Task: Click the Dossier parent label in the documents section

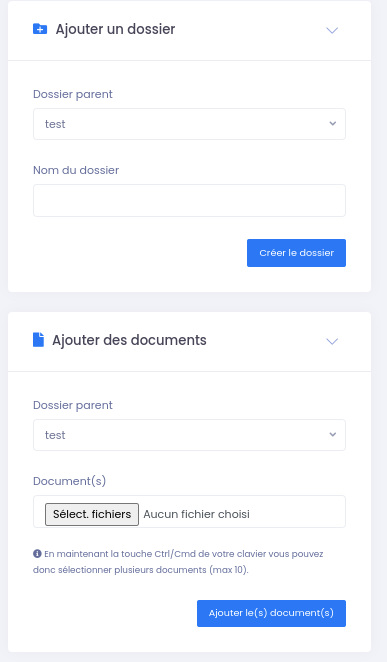Action: [73, 405]
